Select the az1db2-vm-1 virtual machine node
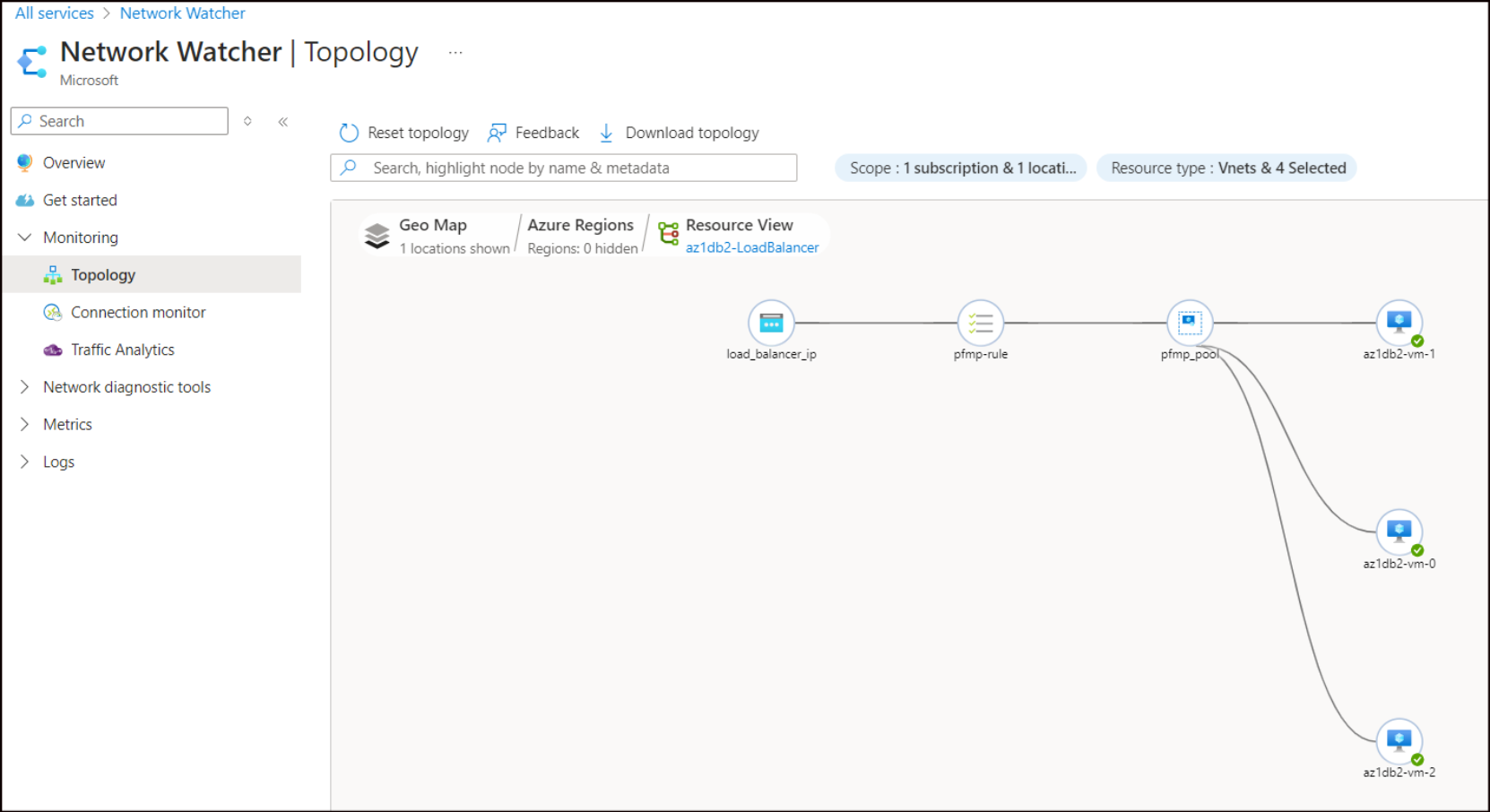The image size is (1490, 812). (1399, 323)
